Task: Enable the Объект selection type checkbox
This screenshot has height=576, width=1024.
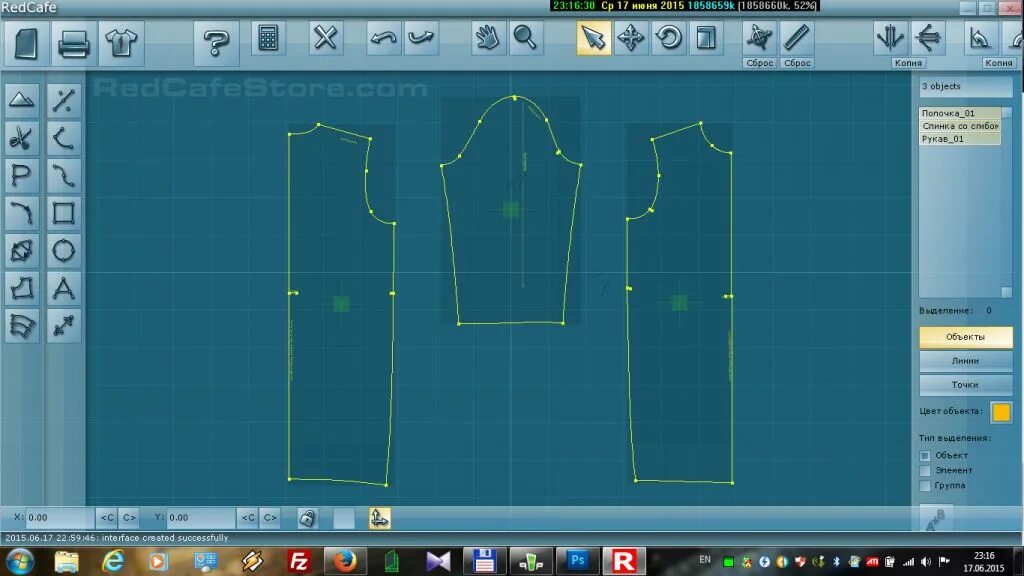Action: [x=925, y=456]
